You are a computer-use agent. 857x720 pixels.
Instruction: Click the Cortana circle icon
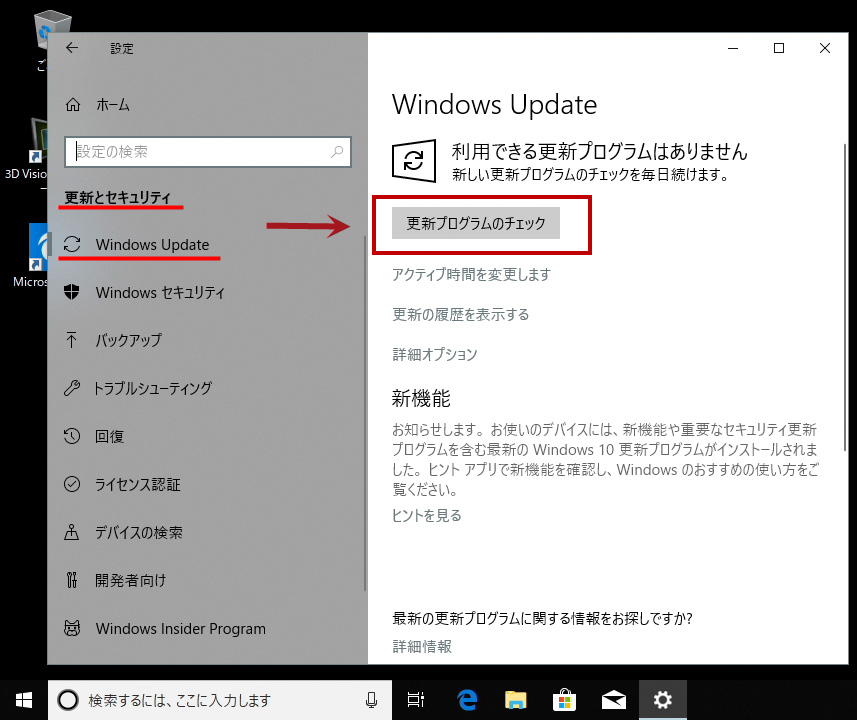[x=68, y=700]
